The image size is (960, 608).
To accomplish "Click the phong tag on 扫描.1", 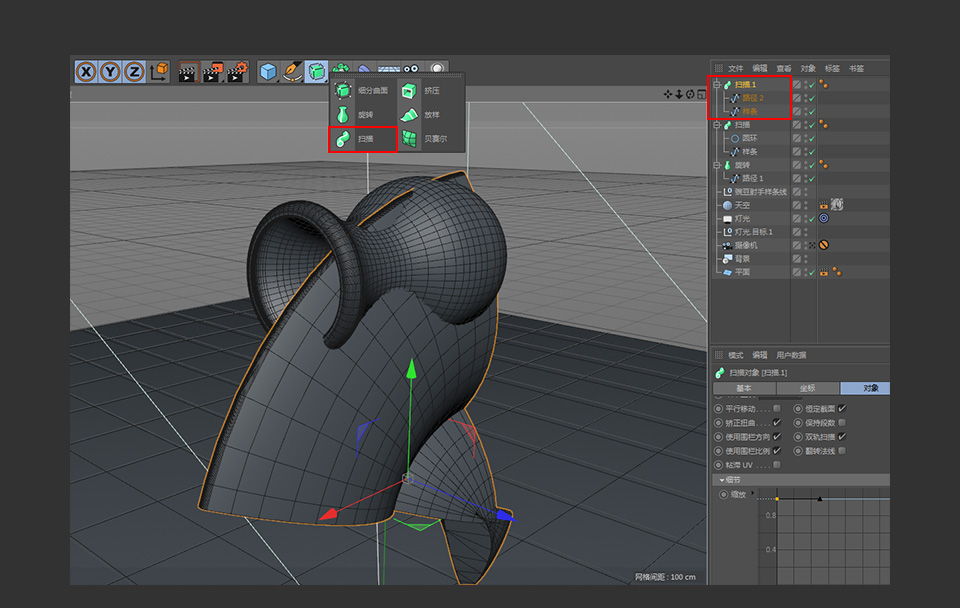I will 823,84.
